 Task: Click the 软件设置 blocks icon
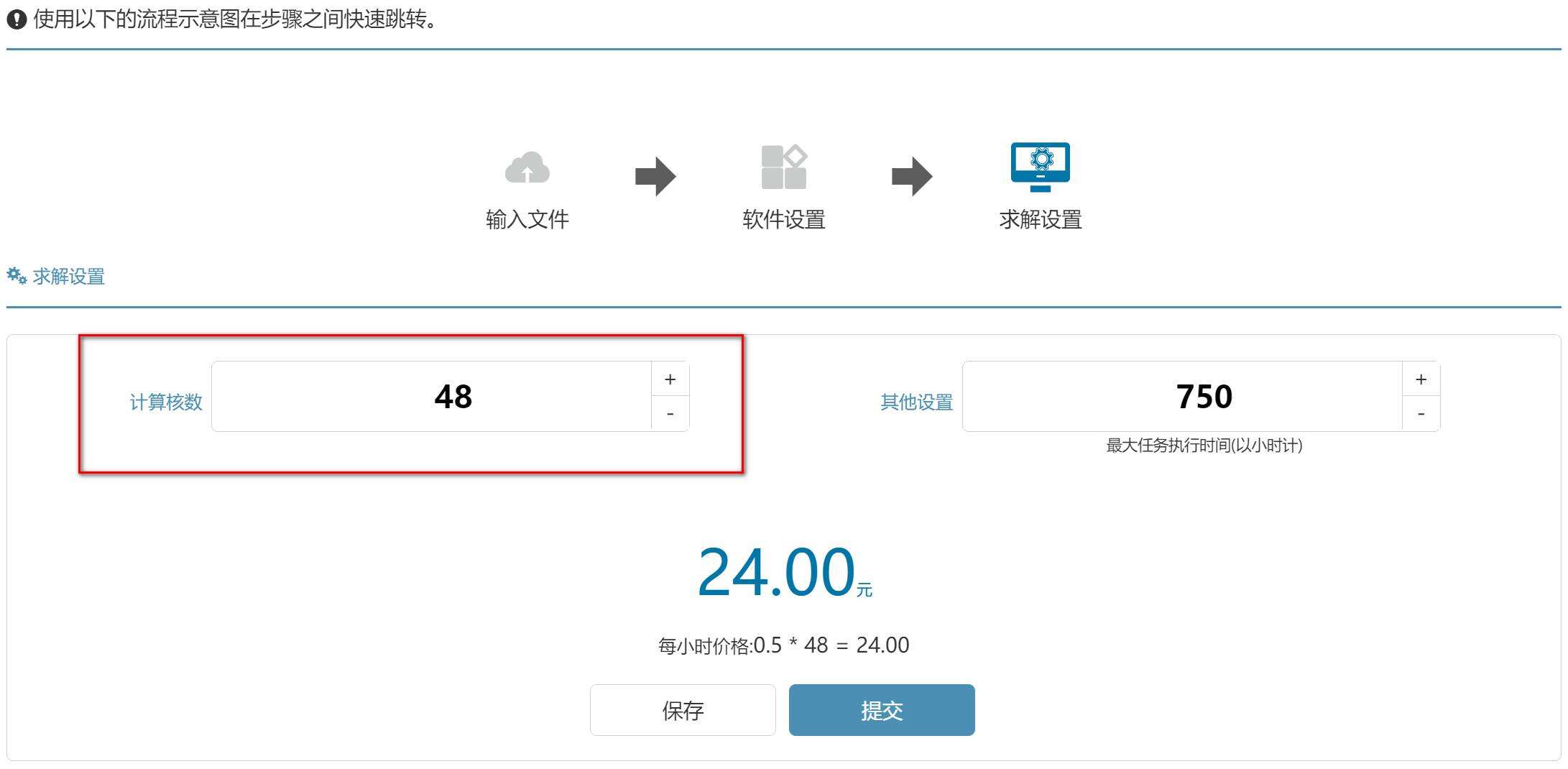coord(783,167)
